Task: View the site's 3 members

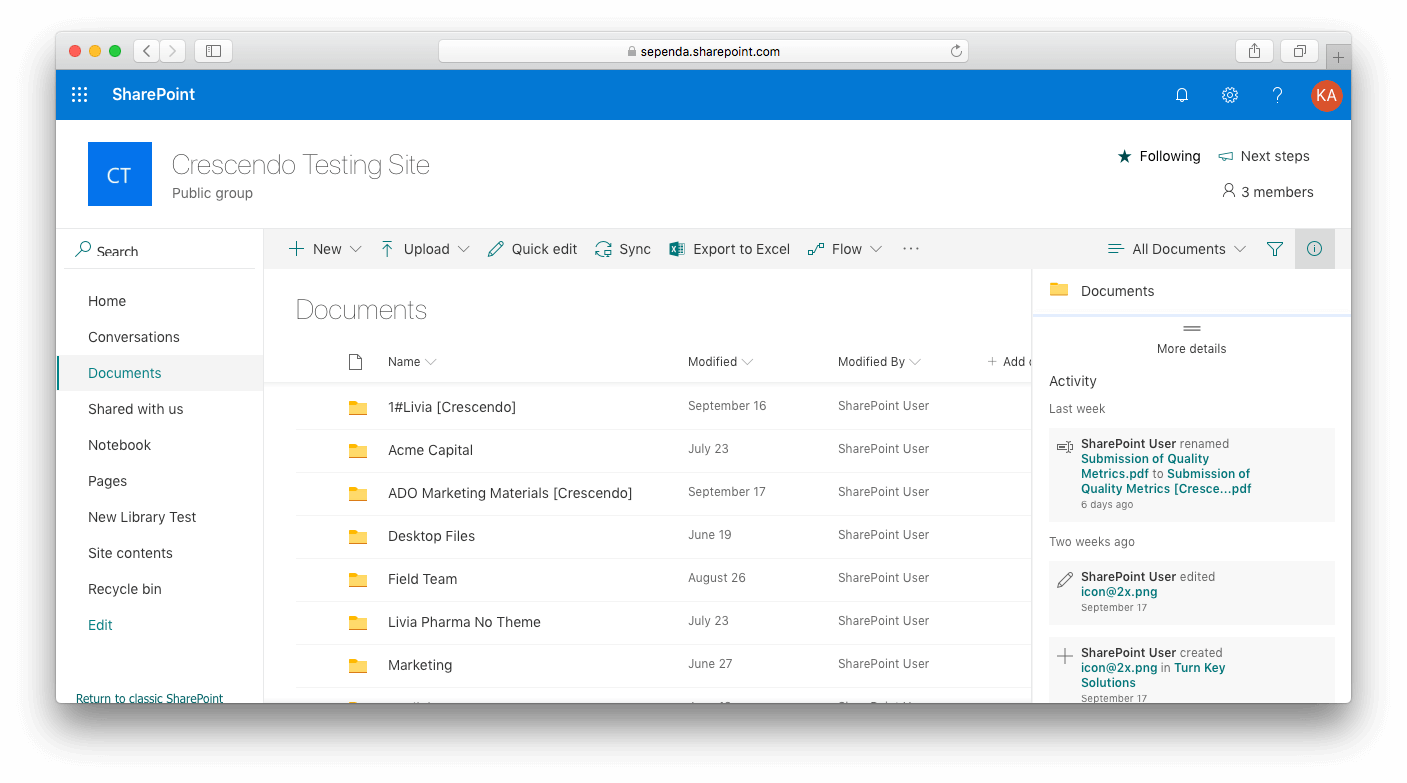Action: pyautogui.click(x=1267, y=191)
